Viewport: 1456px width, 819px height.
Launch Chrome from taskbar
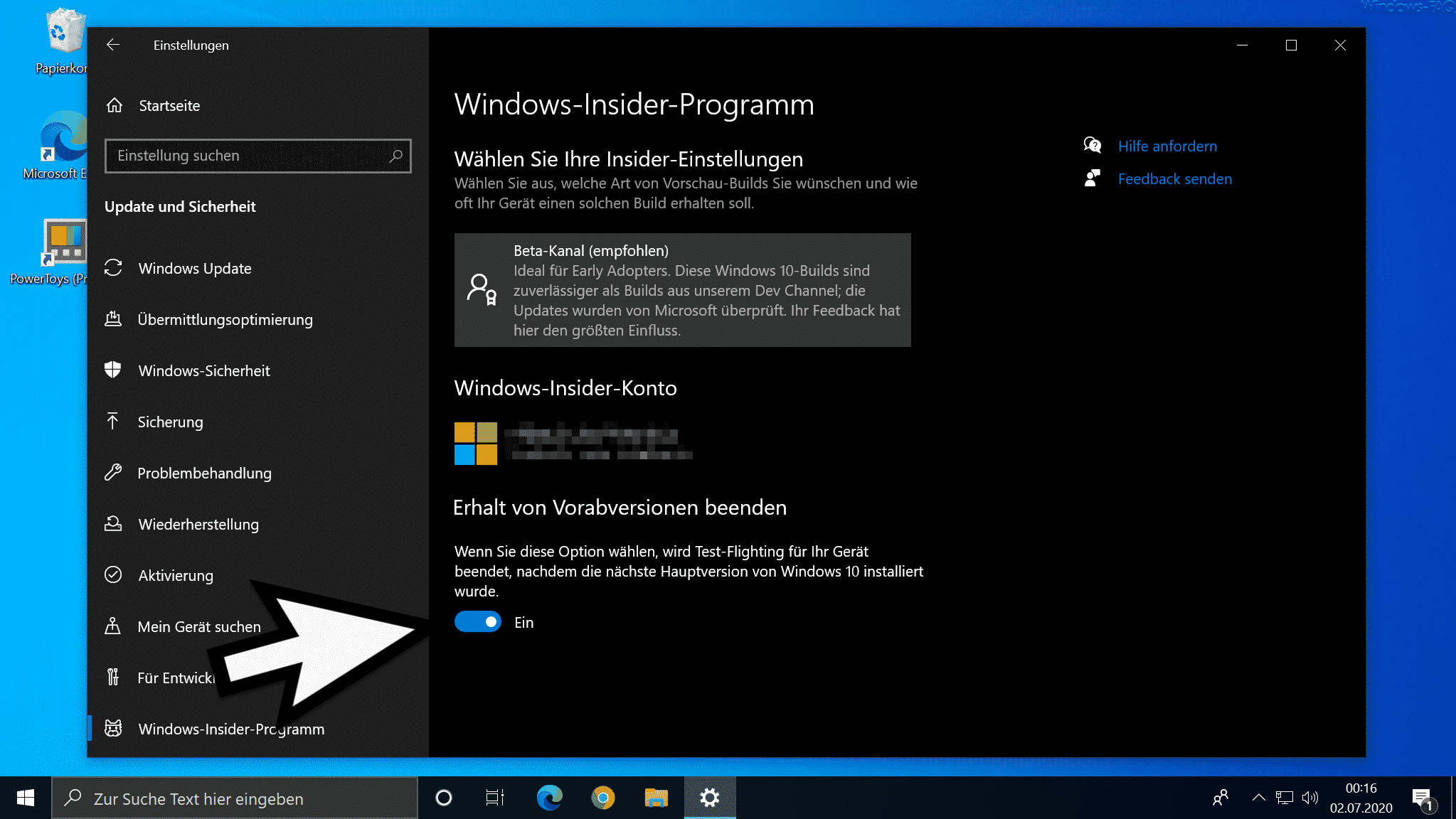602,798
